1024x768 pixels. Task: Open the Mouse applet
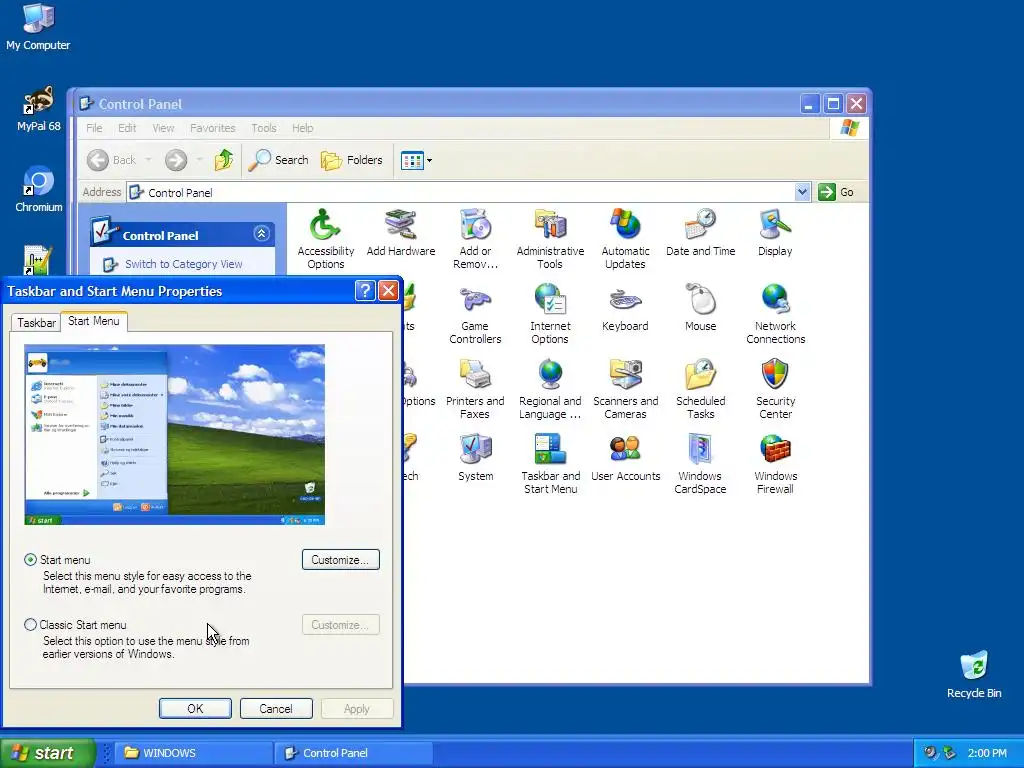pyautogui.click(x=700, y=308)
